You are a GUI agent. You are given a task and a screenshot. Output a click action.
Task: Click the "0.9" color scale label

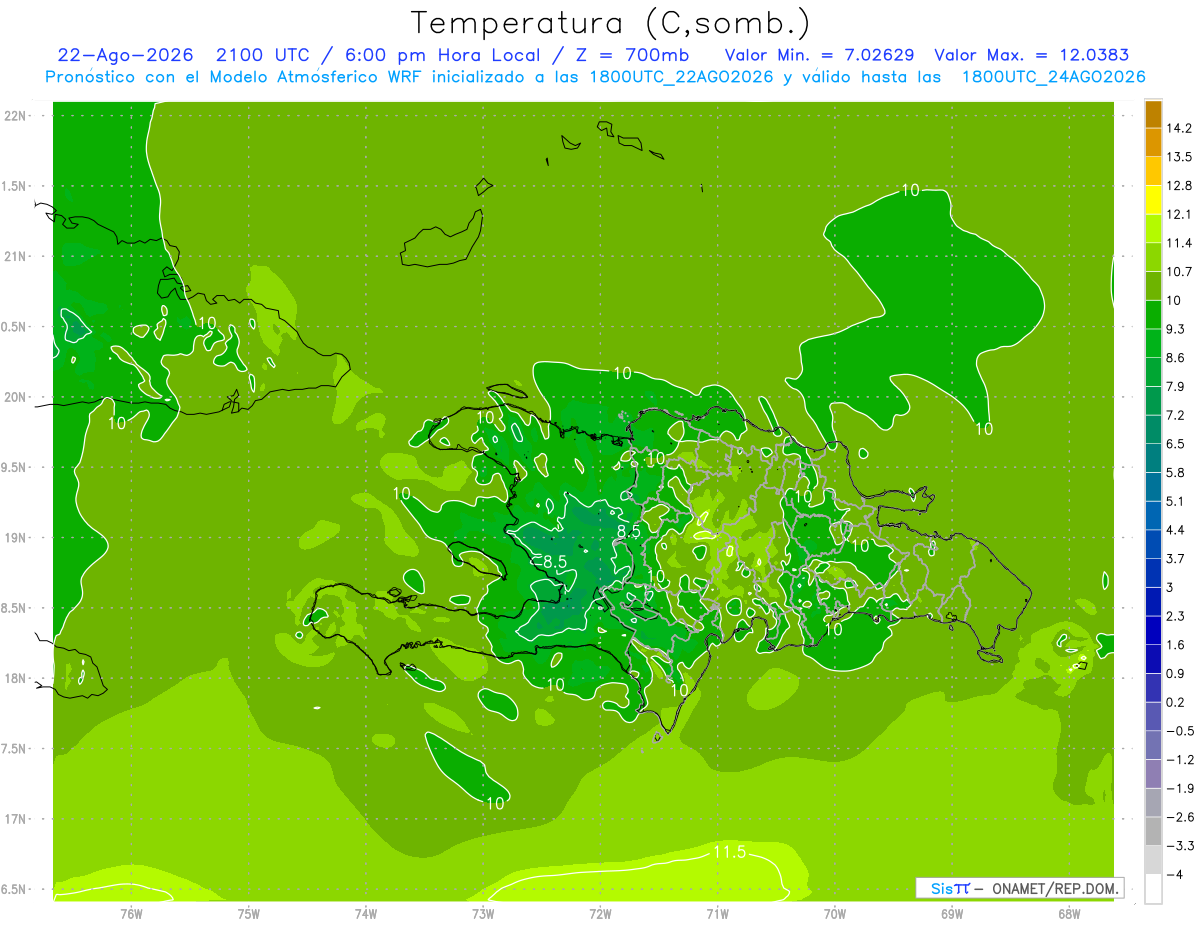(1177, 673)
